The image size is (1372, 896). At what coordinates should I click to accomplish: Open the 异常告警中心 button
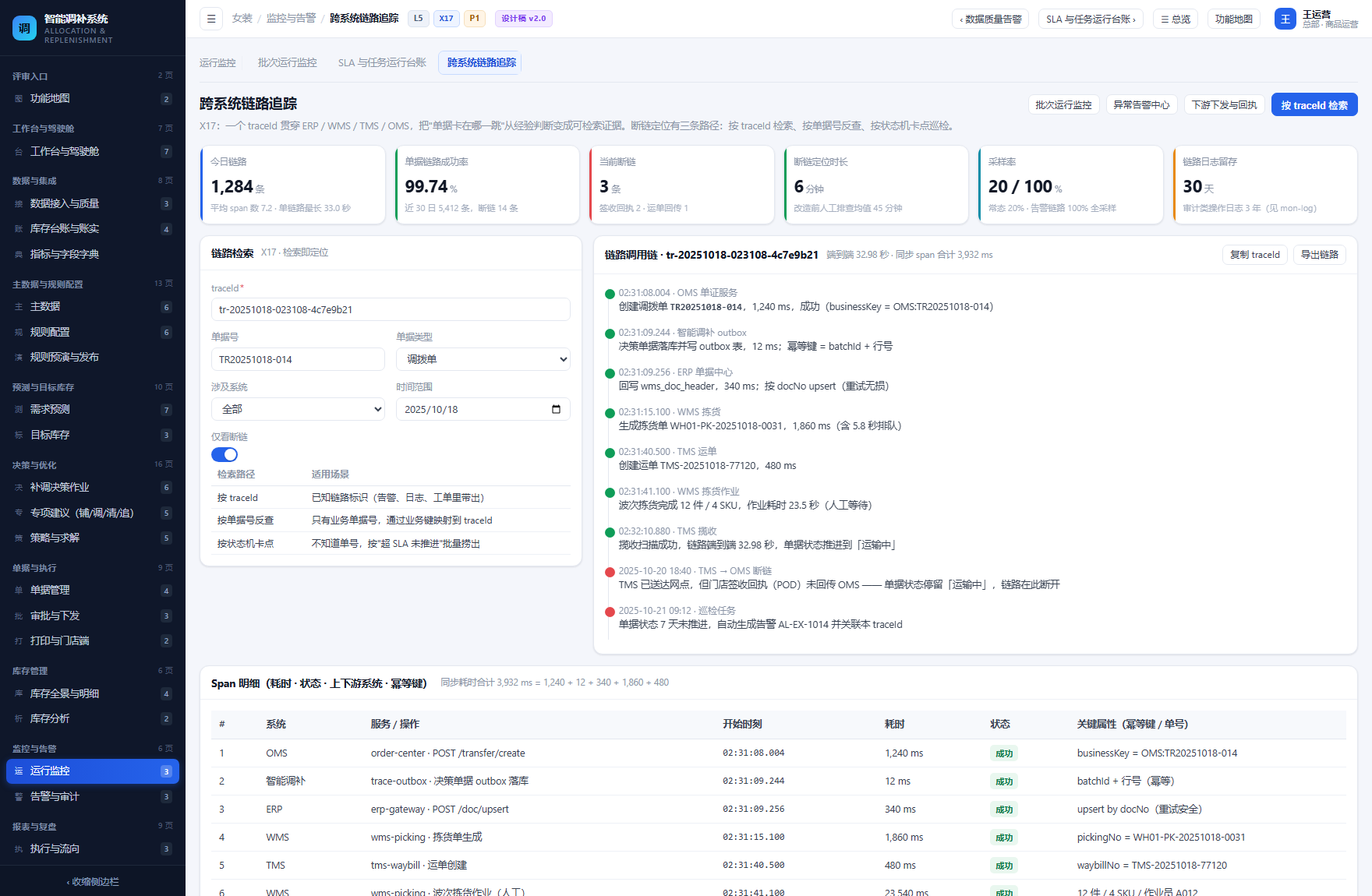point(1141,104)
